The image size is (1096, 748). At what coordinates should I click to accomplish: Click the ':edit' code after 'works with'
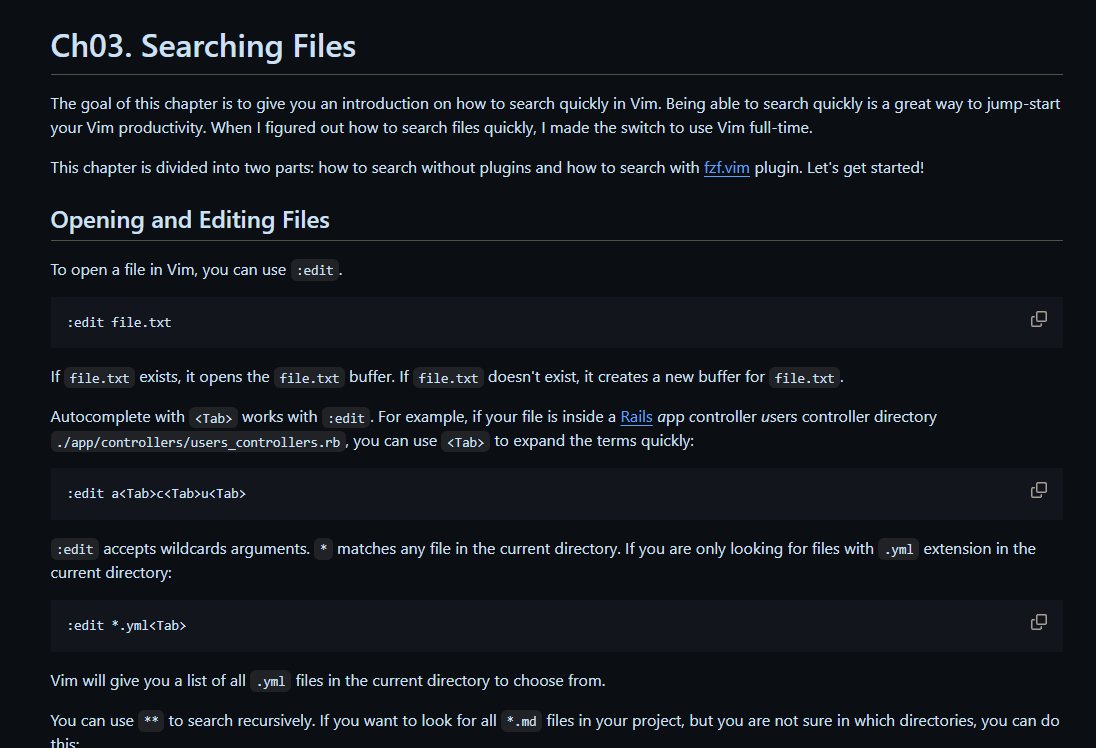[x=345, y=417]
